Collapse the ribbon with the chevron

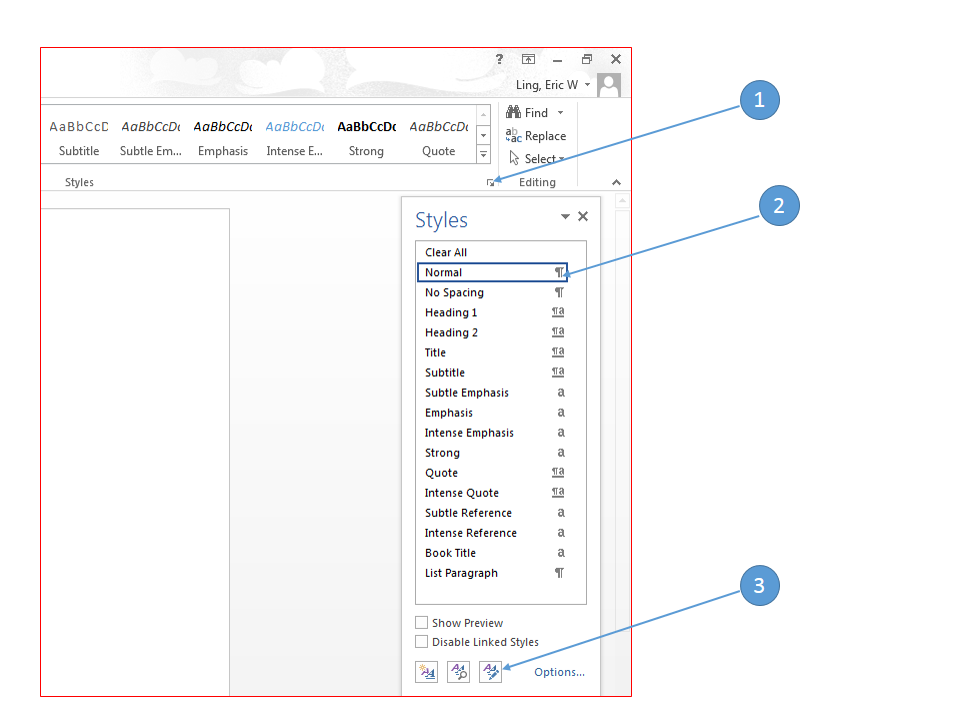(616, 183)
